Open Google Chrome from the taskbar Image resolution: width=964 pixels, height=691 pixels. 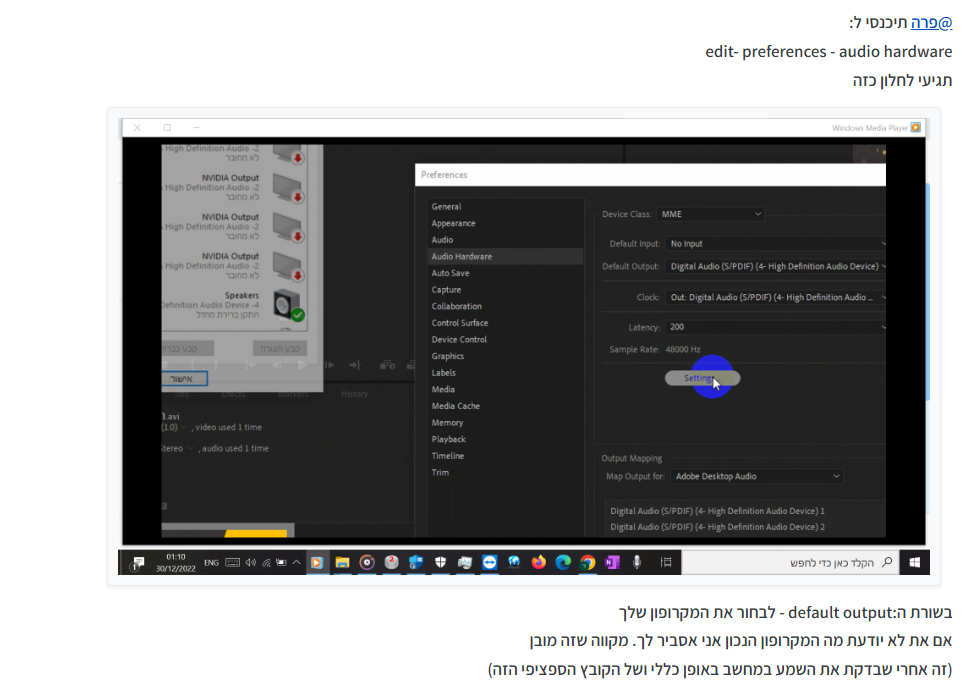pos(588,562)
